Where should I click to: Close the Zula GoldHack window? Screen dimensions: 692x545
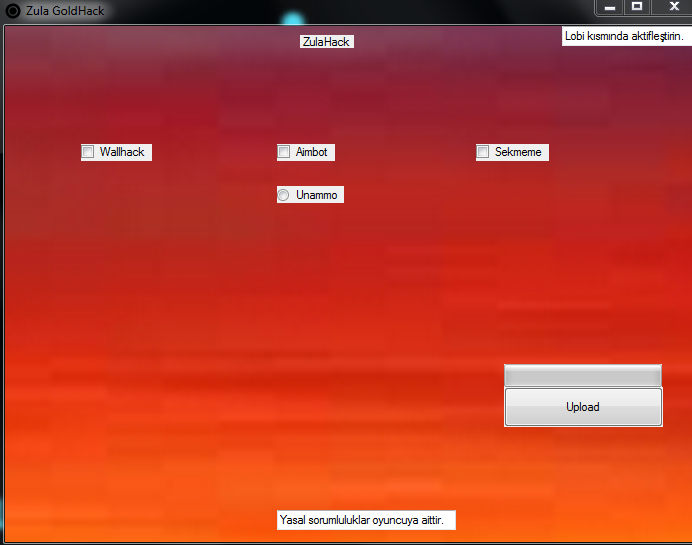click(673, 8)
